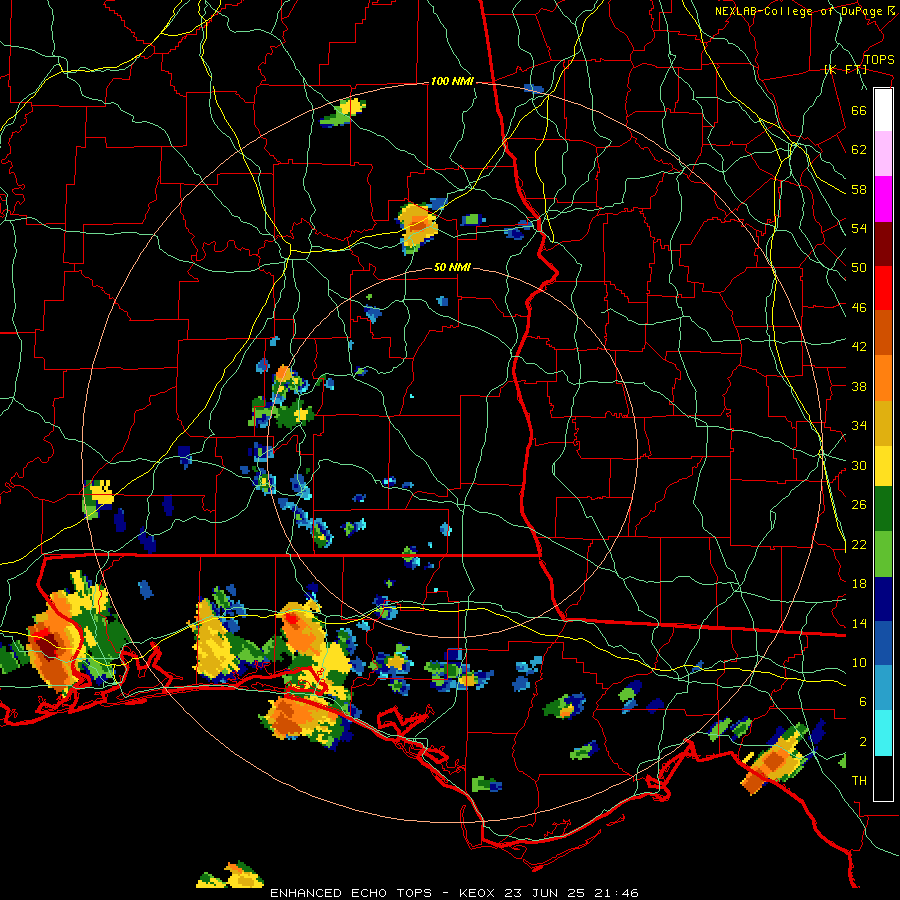The width and height of the screenshot is (900, 900).
Task: Pick the orange legend swatch below 42
Action: pos(883,377)
